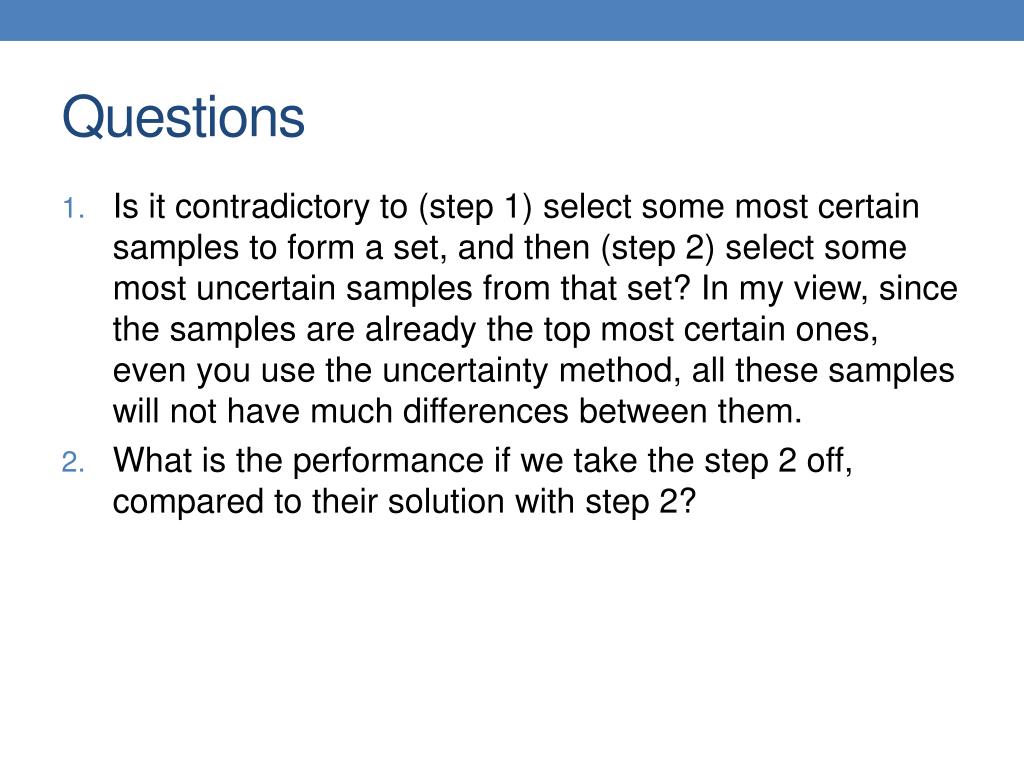Viewport: 1024px width, 768px height.
Task: Click list number 1 marker
Action: tap(74, 209)
